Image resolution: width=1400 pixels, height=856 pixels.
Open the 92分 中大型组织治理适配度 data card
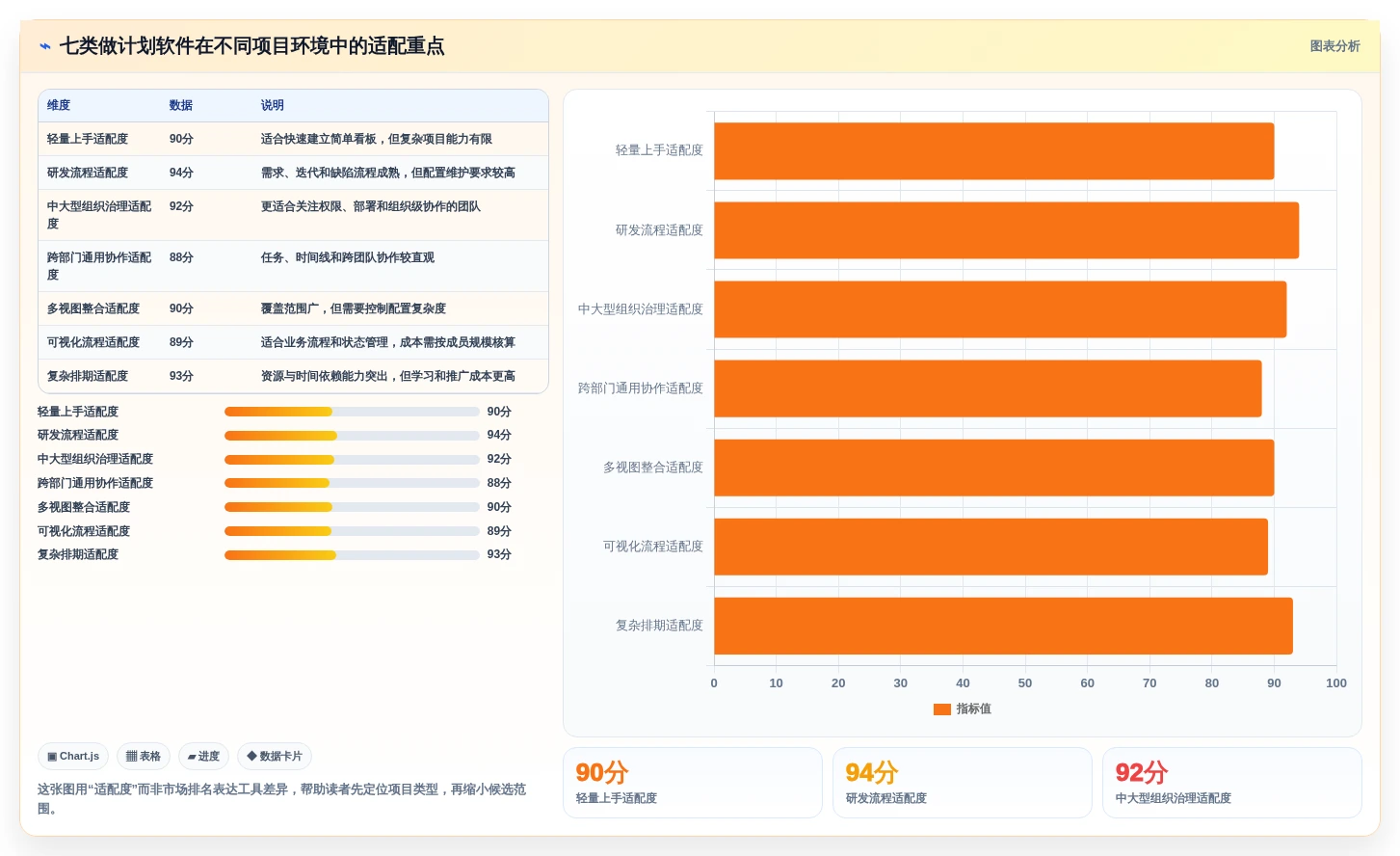click(x=1232, y=783)
